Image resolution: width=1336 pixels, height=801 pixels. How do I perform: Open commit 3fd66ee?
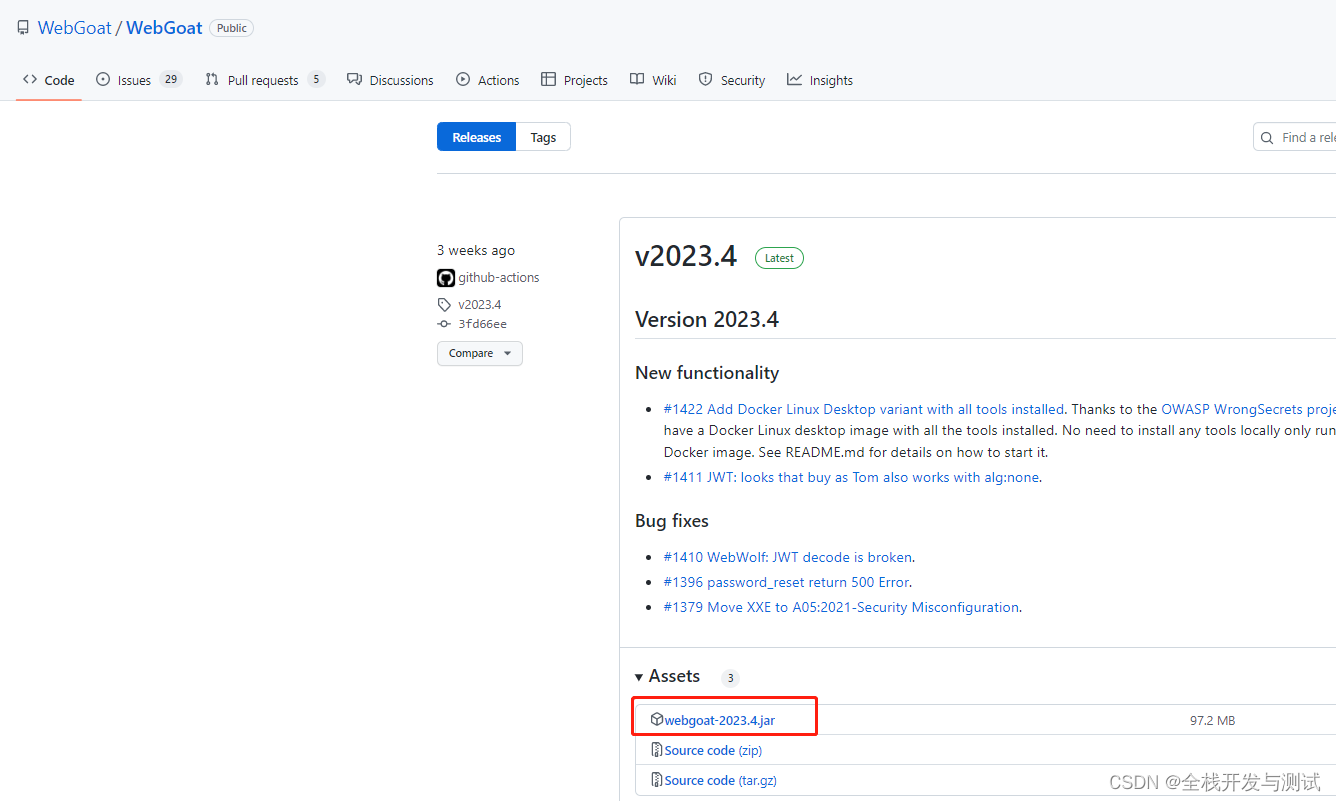(x=482, y=324)
